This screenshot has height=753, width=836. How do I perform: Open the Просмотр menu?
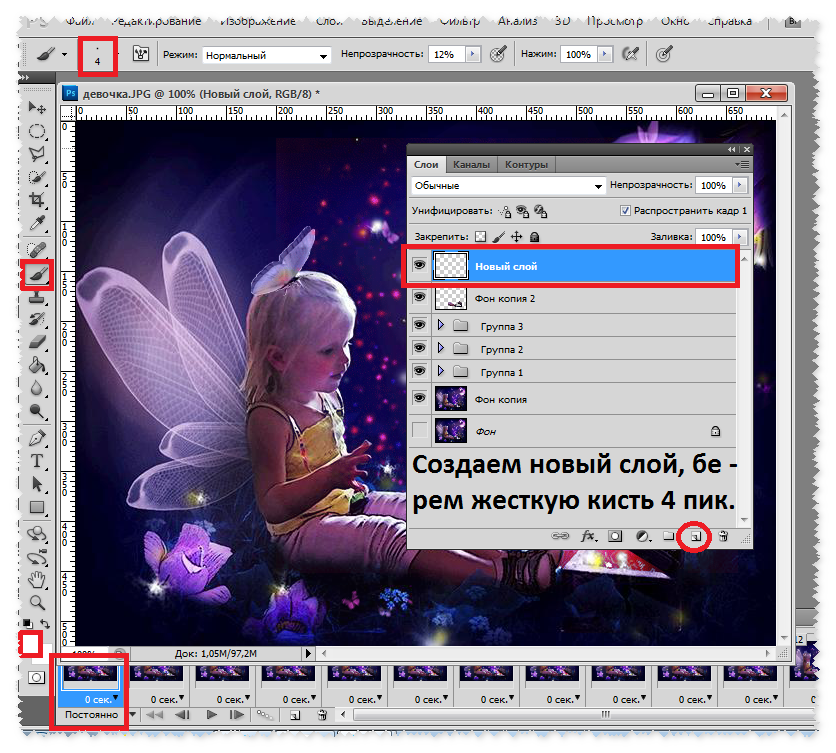coord(614,21)
